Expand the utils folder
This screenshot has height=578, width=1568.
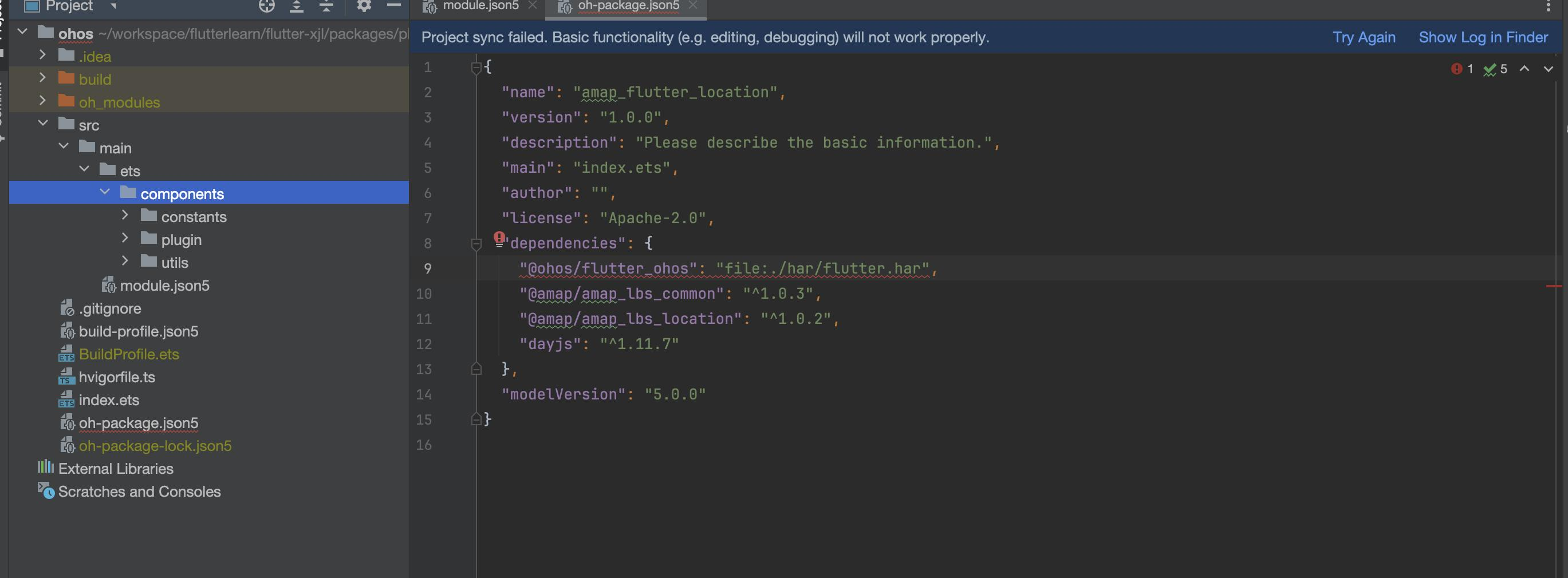click(125, 260)
